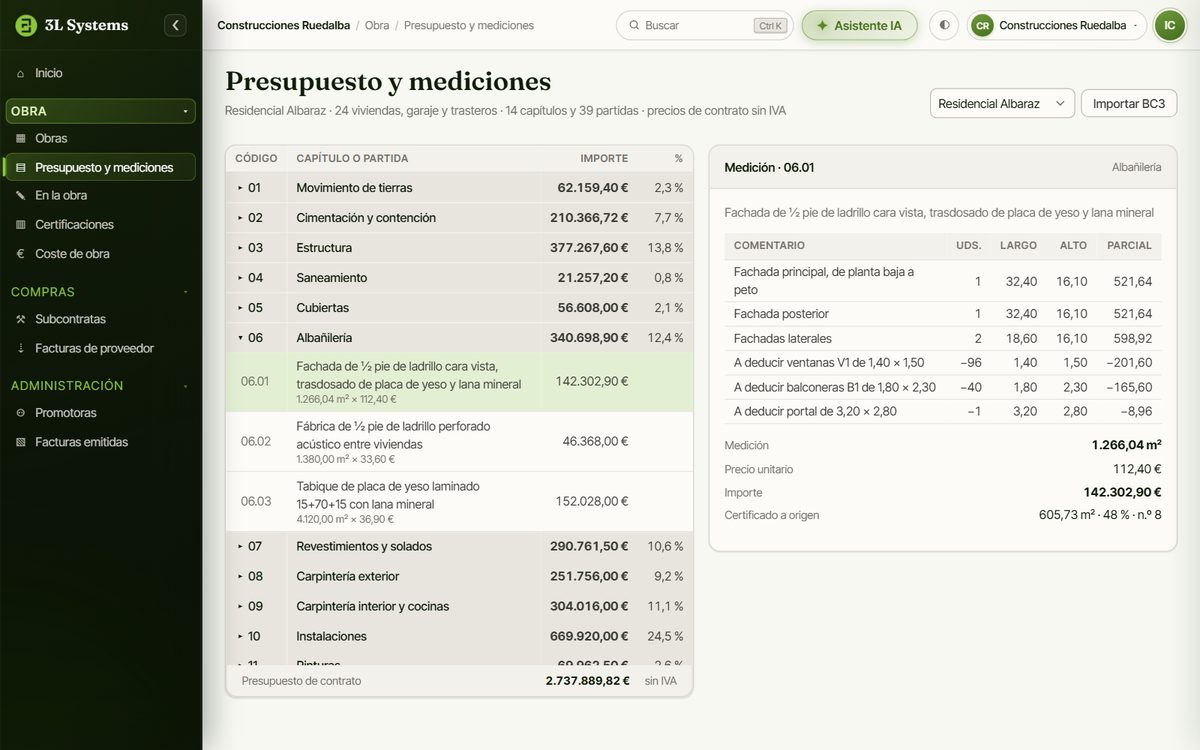Select partida 06.02 ladrillo perforado acústico
The height and width of the screenshot is (750, 1200).
point(459,442)
